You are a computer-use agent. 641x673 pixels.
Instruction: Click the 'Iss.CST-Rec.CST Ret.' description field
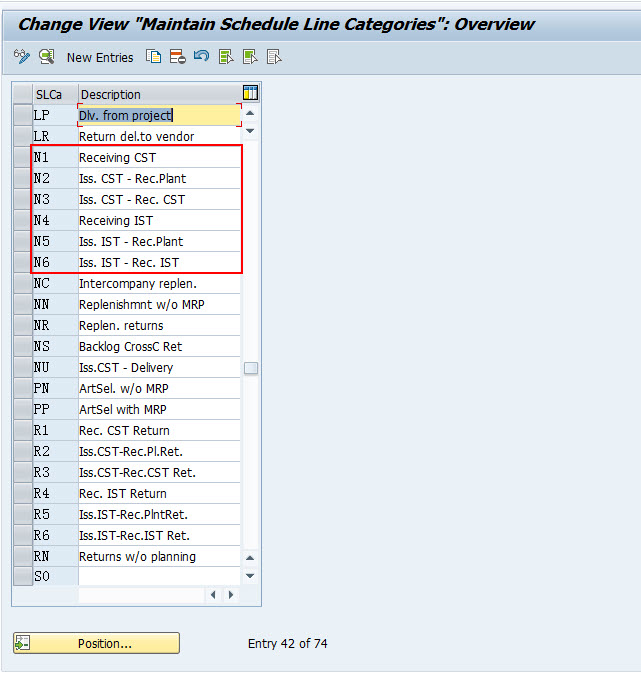(159, 473)
